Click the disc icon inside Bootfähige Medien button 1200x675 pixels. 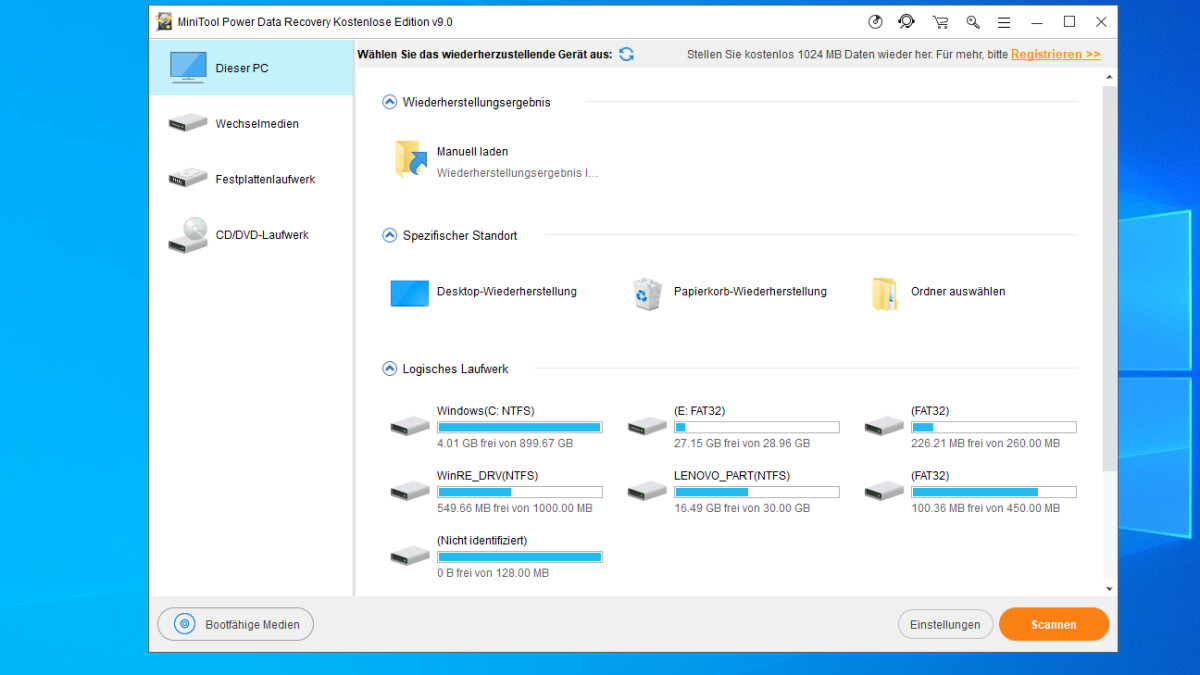184,624
